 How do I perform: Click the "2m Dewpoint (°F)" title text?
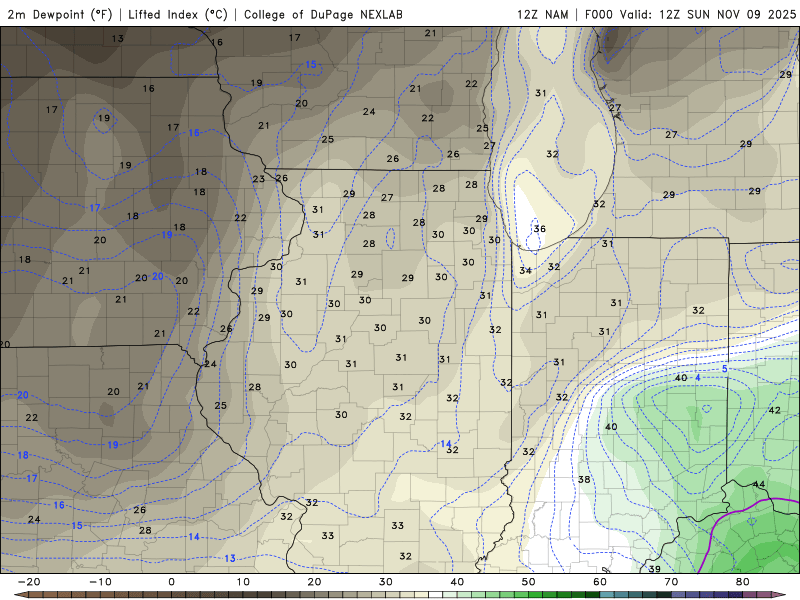tap(60, 14)
